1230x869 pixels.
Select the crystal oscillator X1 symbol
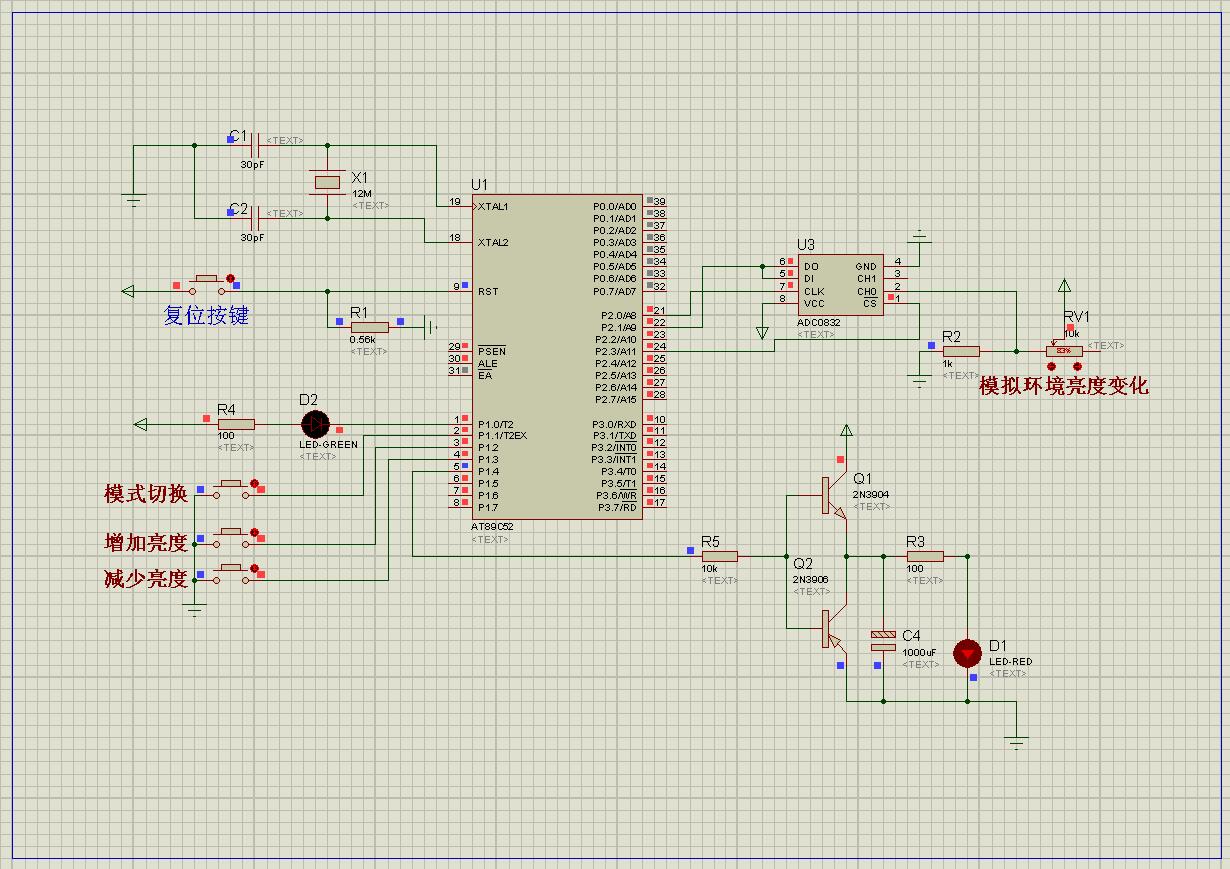pos(327,182)
